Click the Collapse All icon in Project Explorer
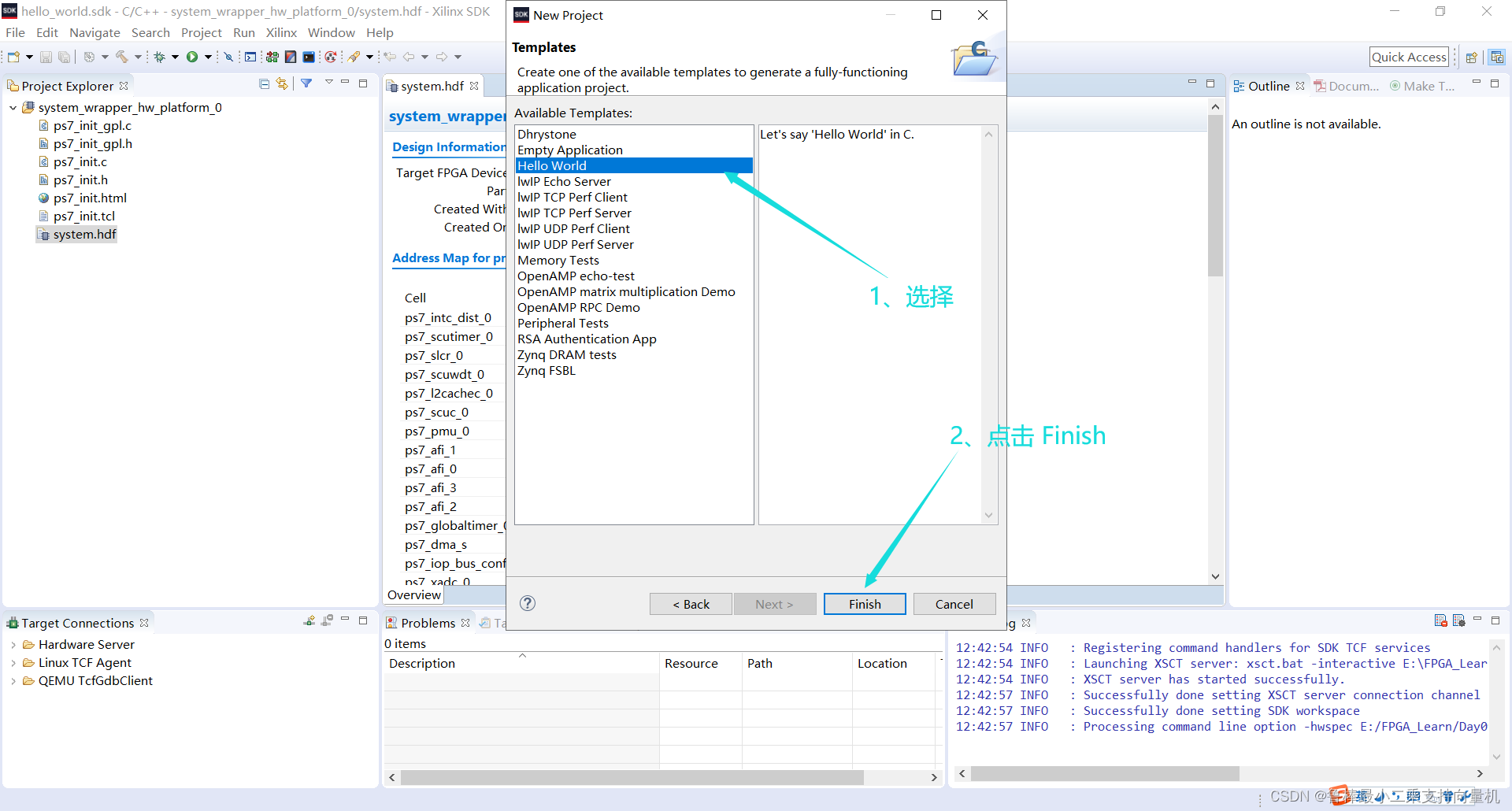 click(264, 83)
